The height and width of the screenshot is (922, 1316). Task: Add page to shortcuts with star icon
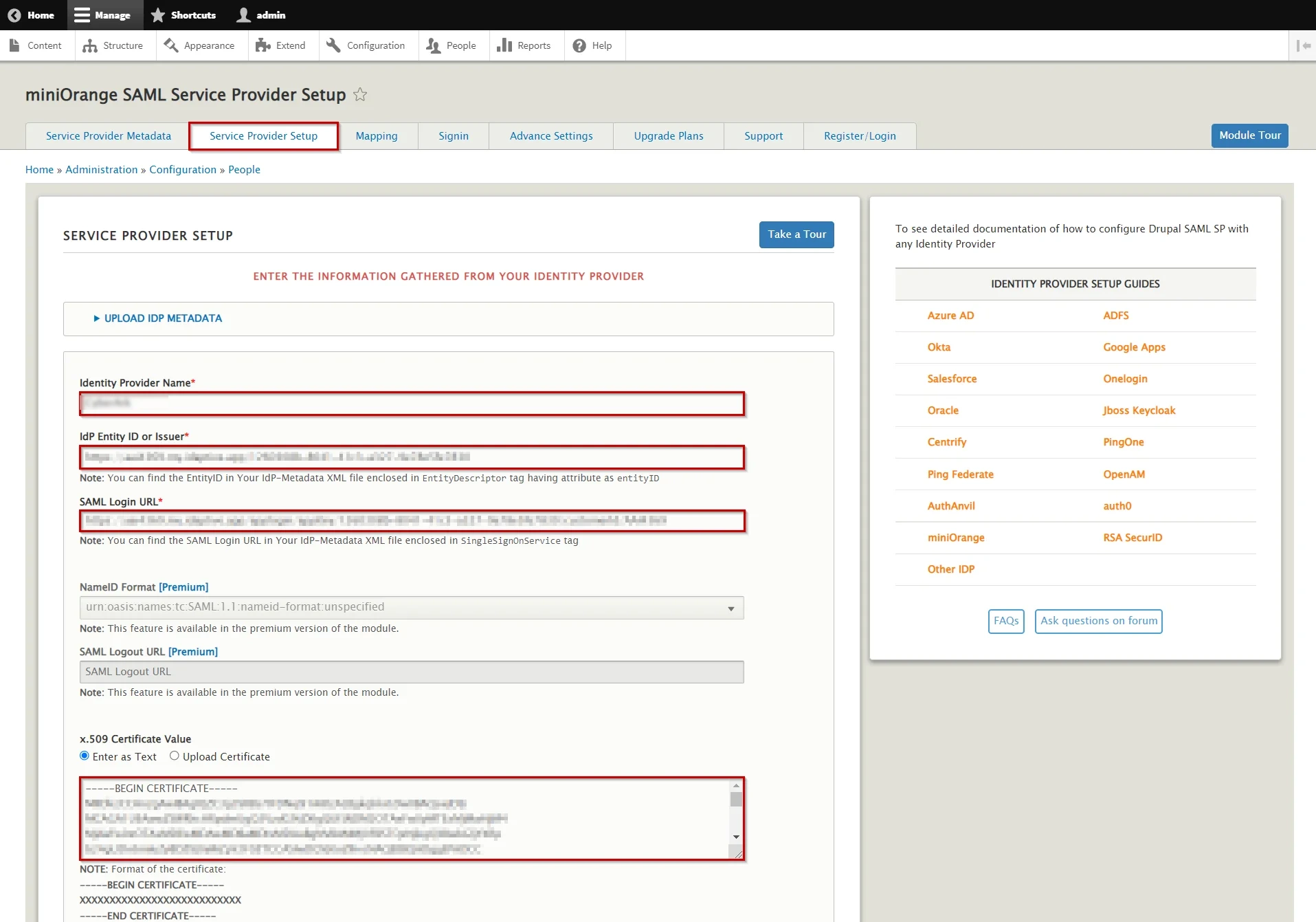click(x=360, y=95)
